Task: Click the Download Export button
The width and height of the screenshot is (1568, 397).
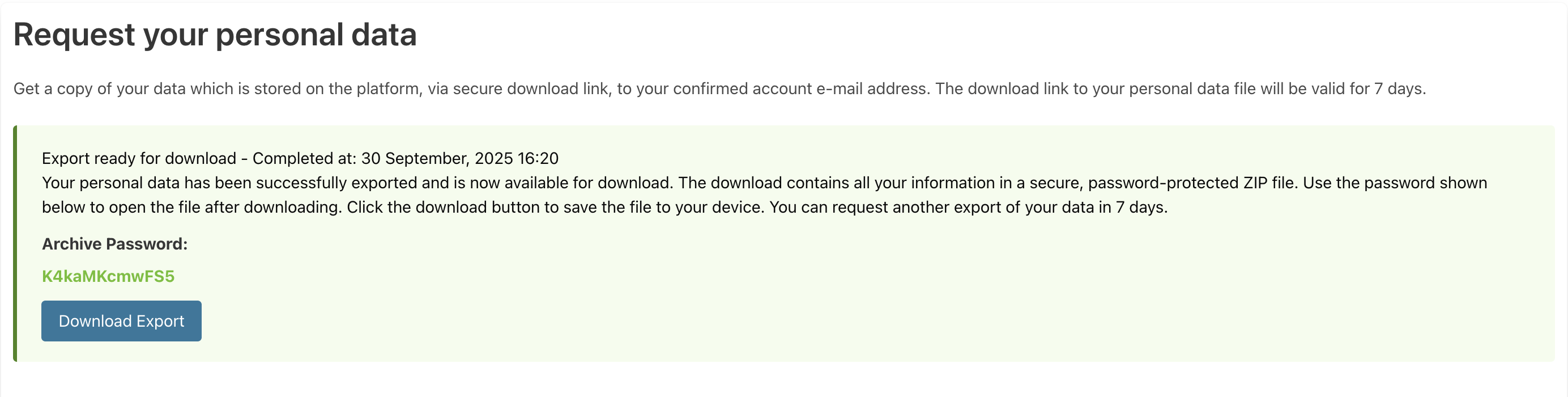Action: [x=121, y=321]
